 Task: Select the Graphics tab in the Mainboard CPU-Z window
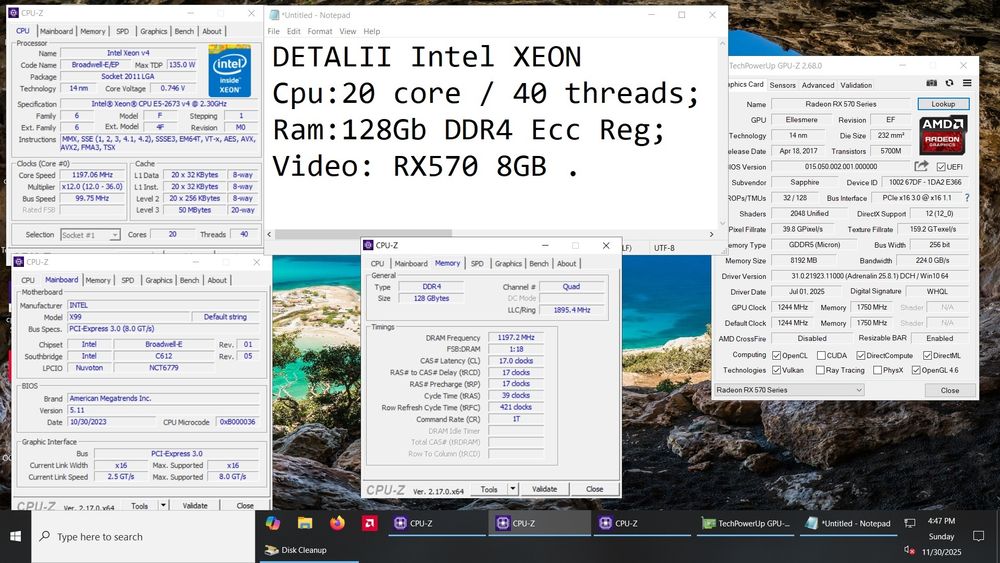tap(159, 280)
